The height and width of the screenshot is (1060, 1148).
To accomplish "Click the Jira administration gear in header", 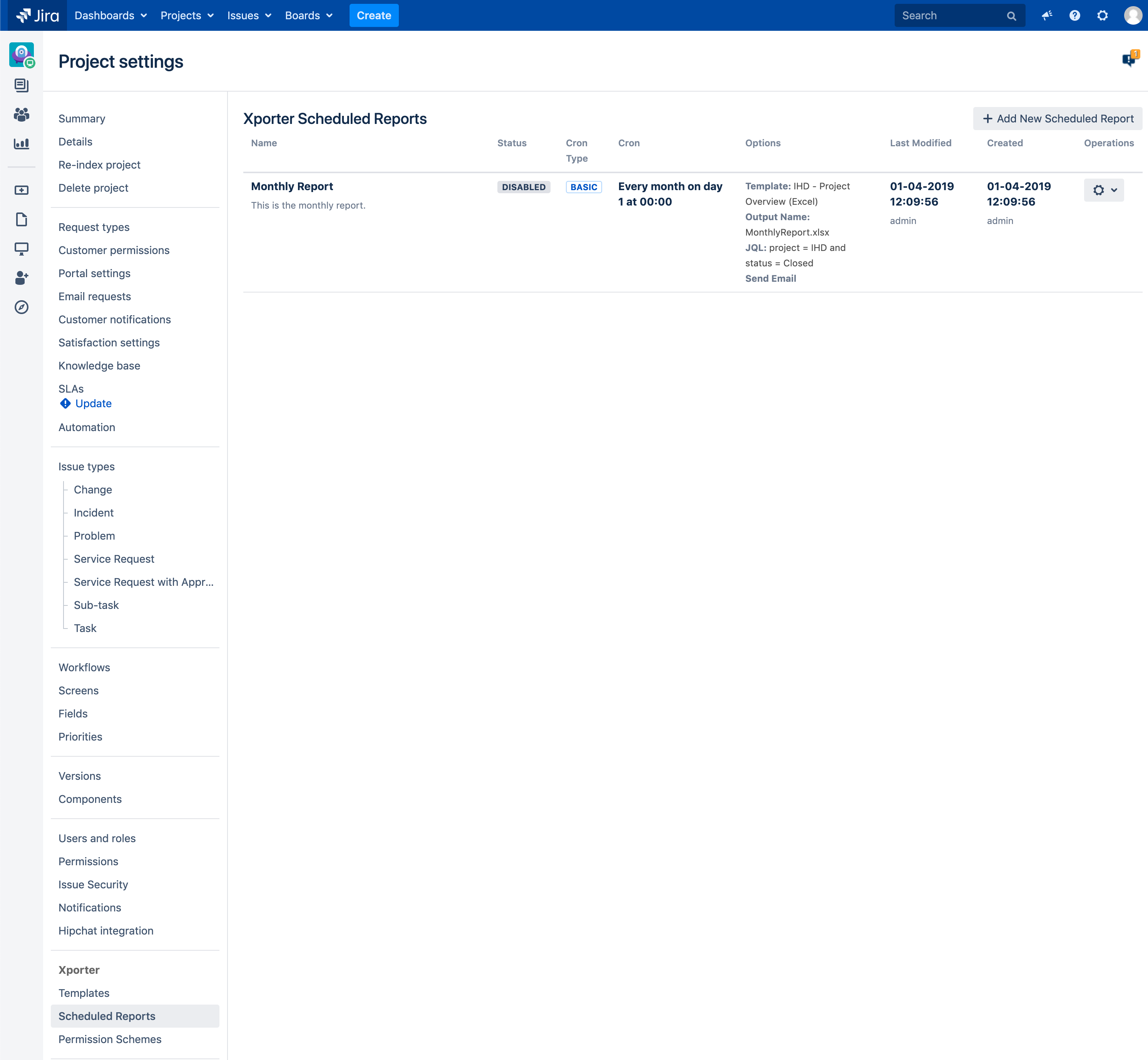I will click(x=1102, y=15).
